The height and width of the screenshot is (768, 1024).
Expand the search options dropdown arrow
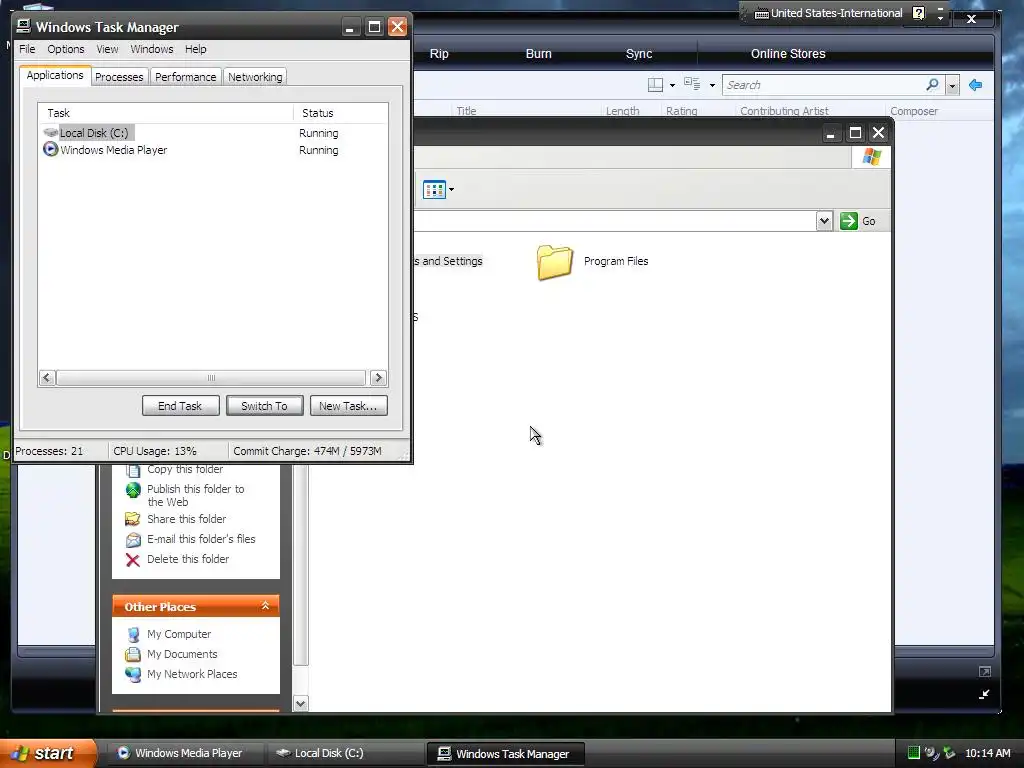[952, 85]
